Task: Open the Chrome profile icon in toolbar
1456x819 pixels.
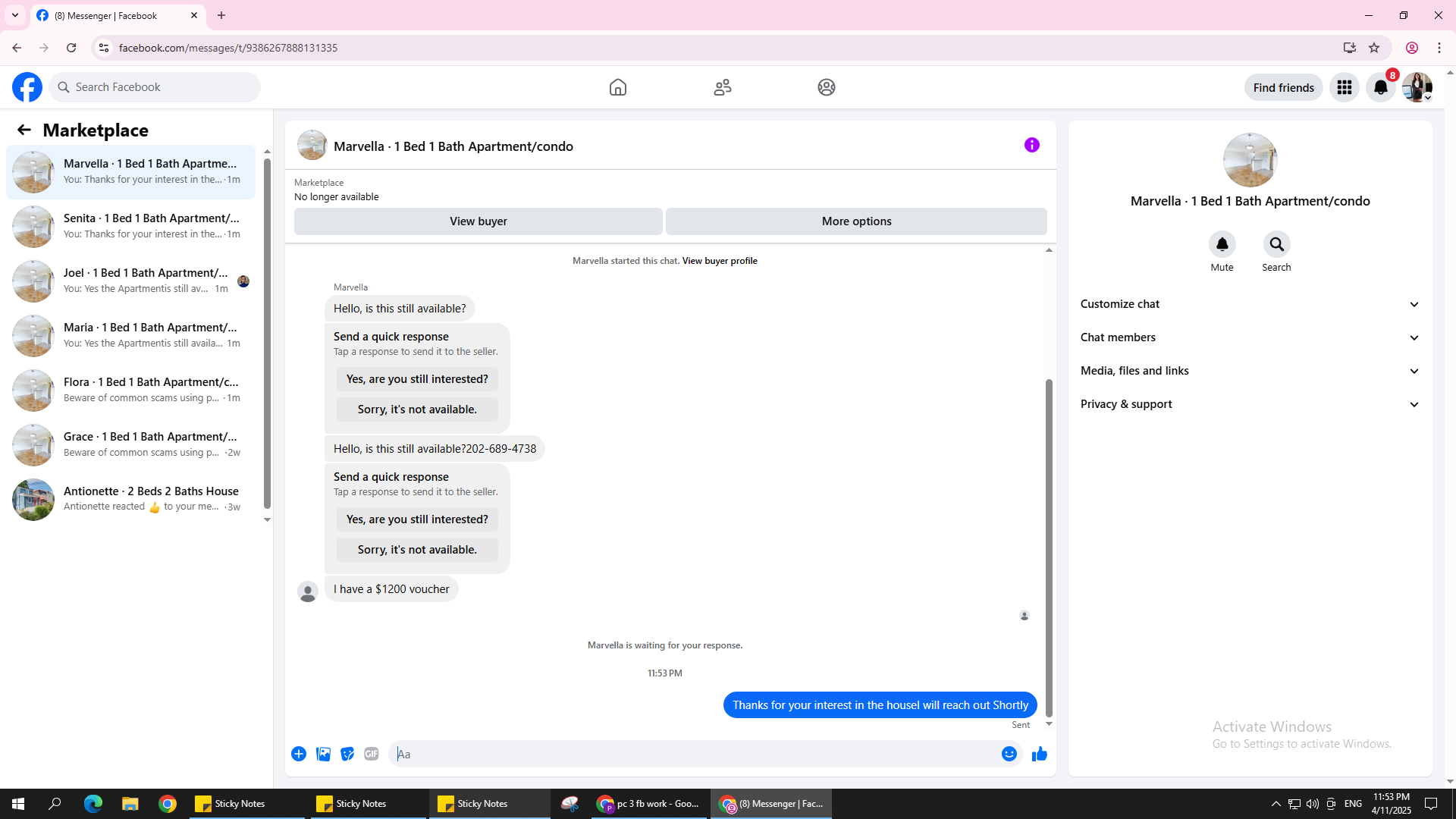Action: pos(1412,48)
